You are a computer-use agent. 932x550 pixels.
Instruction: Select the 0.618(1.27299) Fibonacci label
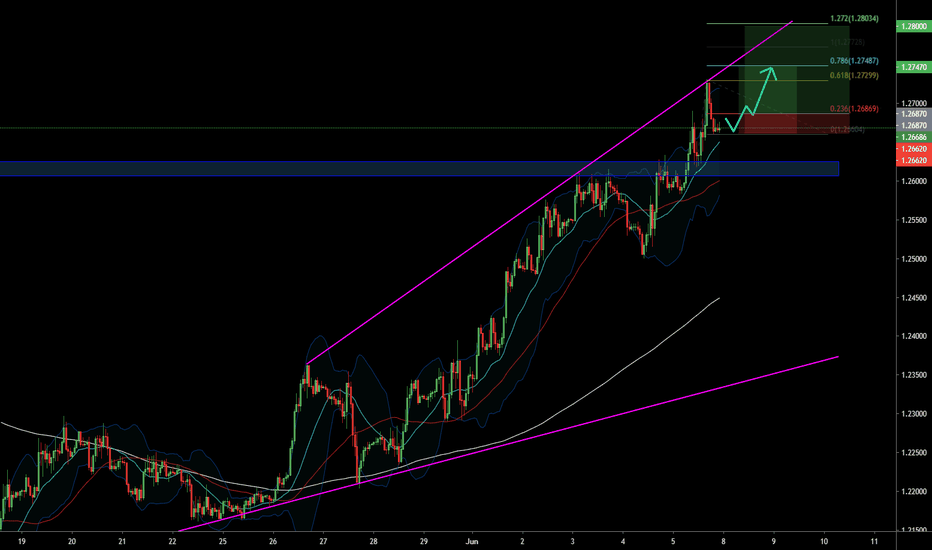click(x=854, y=76)
